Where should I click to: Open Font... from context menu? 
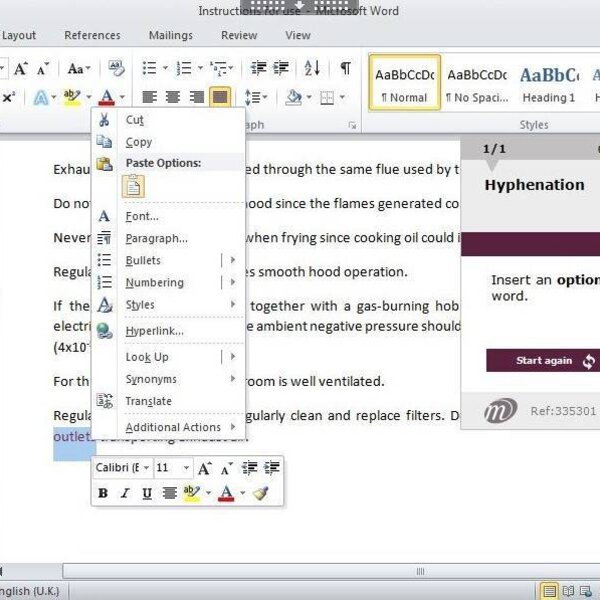[x=168, y=216]
